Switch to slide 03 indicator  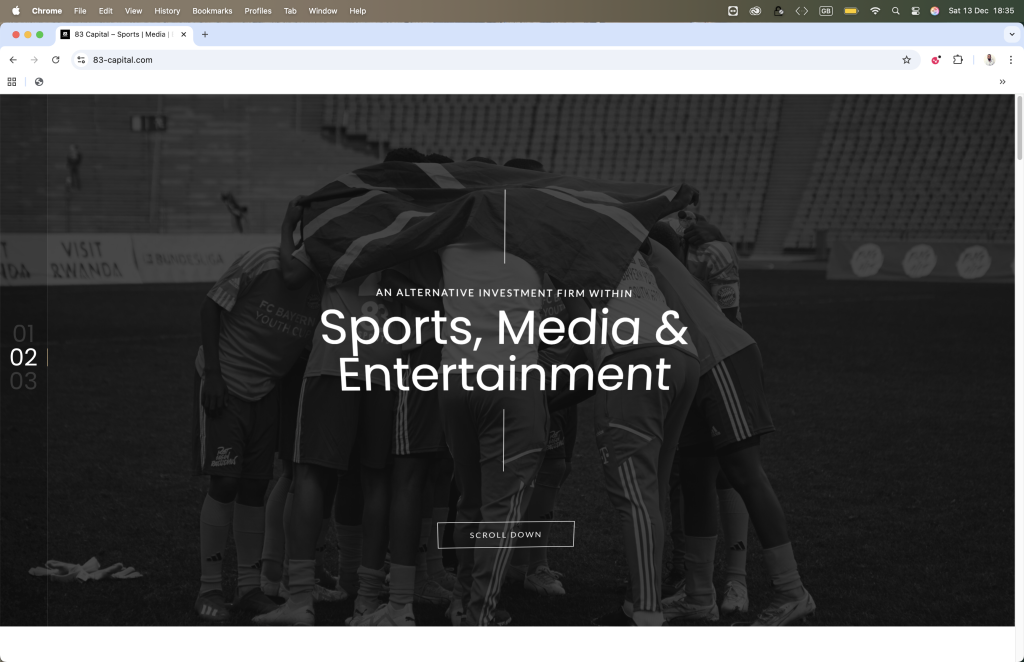pyautogui.click(x=23, y=381)
